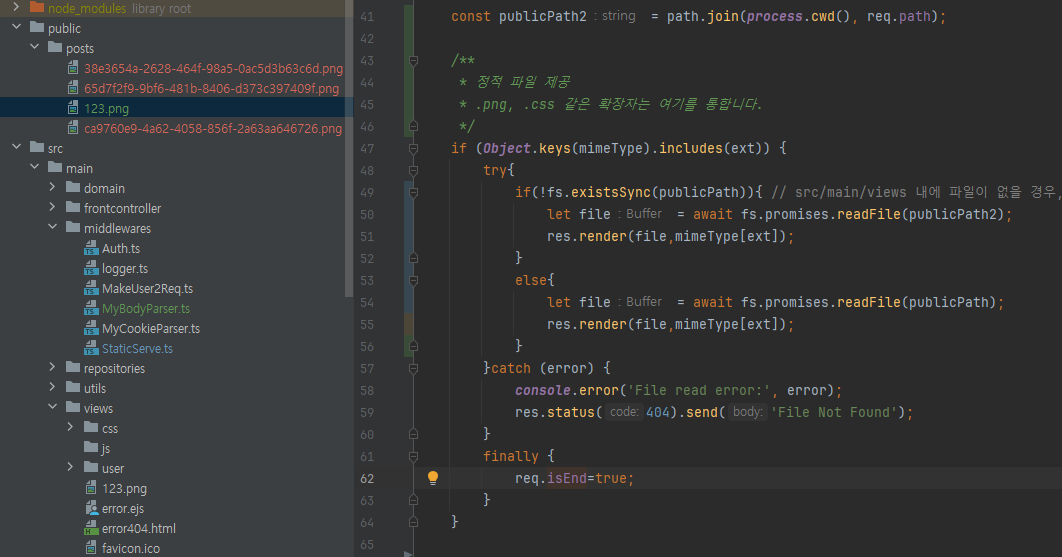
Task: Open favicon.ico file name
Action: 131,549
